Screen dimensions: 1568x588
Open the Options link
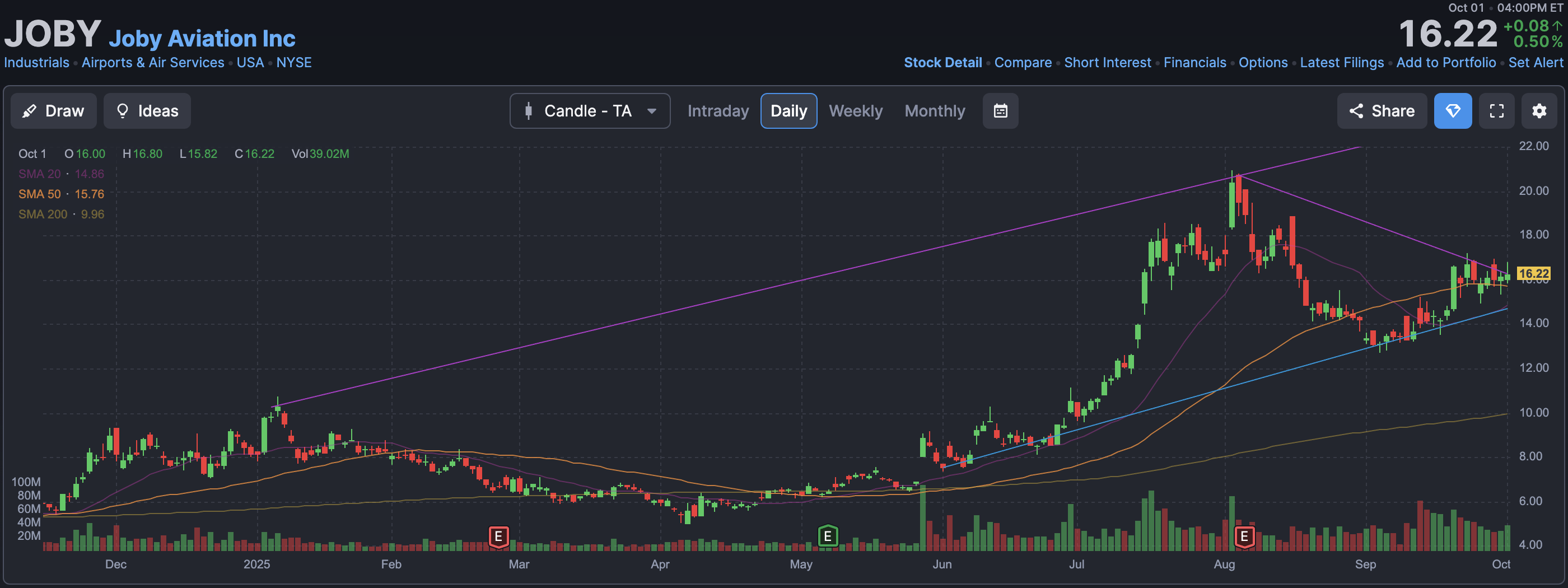coord(1263,63)
